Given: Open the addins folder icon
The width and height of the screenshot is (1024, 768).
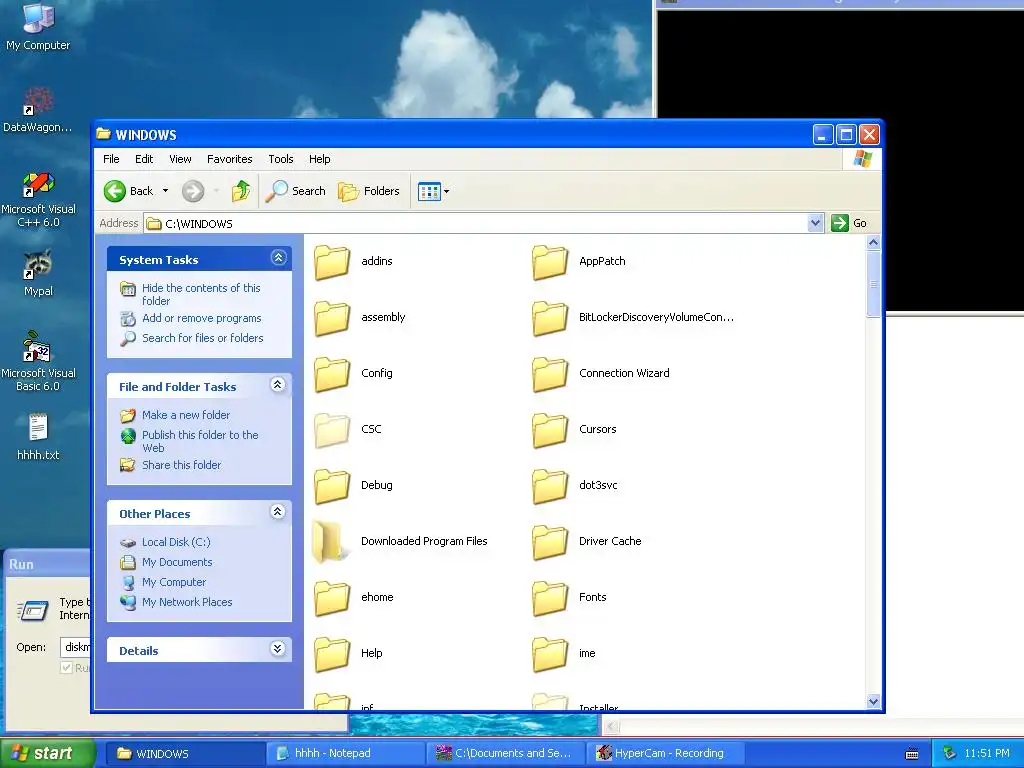Looking at the screenshot, I should [x=332, y=262].
